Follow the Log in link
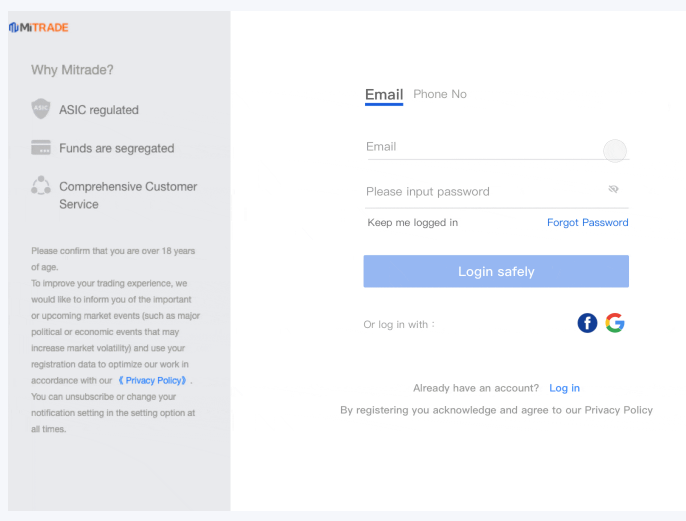The image size is (686, 521). pos(564,388)
